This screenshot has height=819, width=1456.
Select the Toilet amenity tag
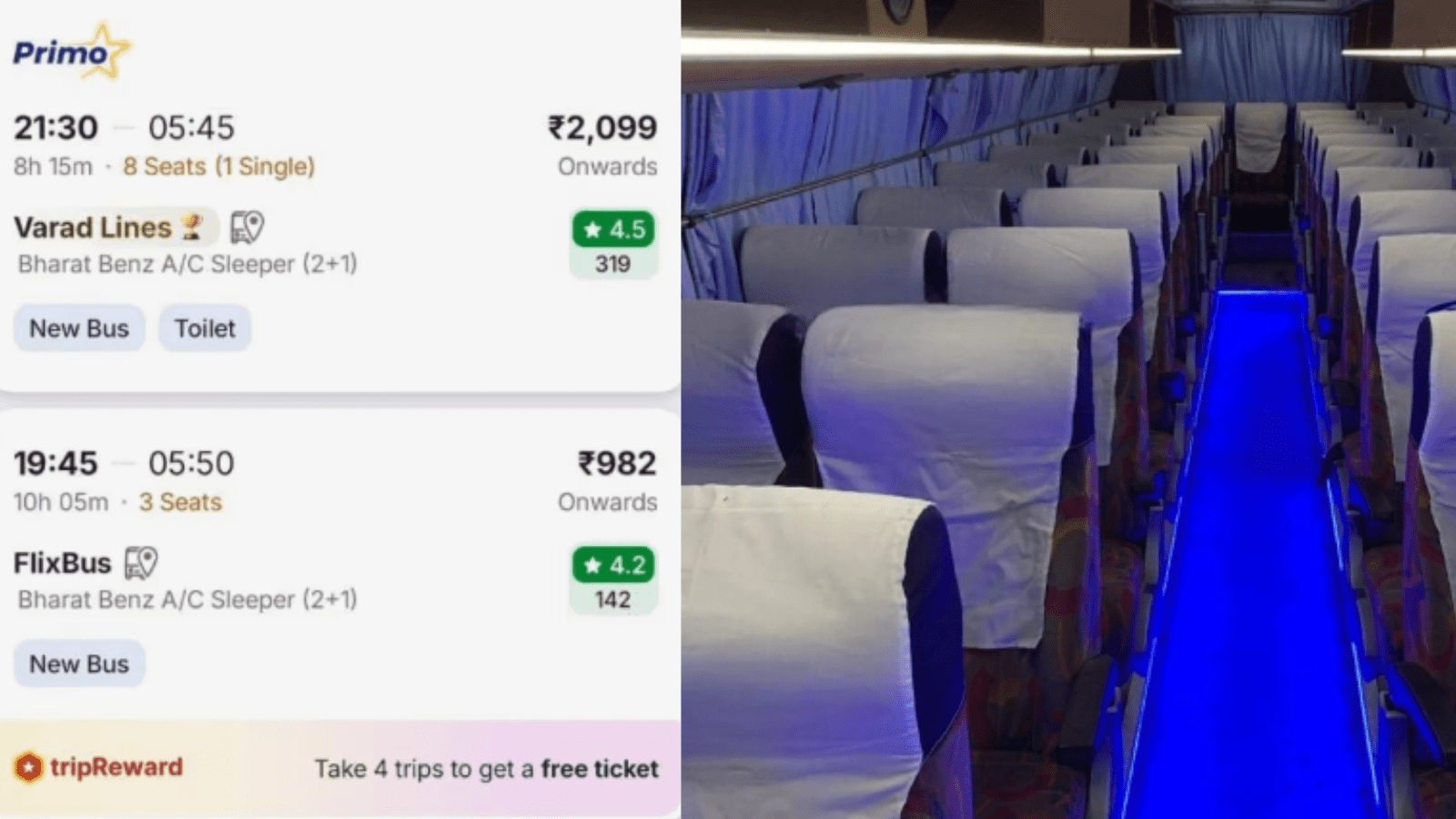coord(205,329)
